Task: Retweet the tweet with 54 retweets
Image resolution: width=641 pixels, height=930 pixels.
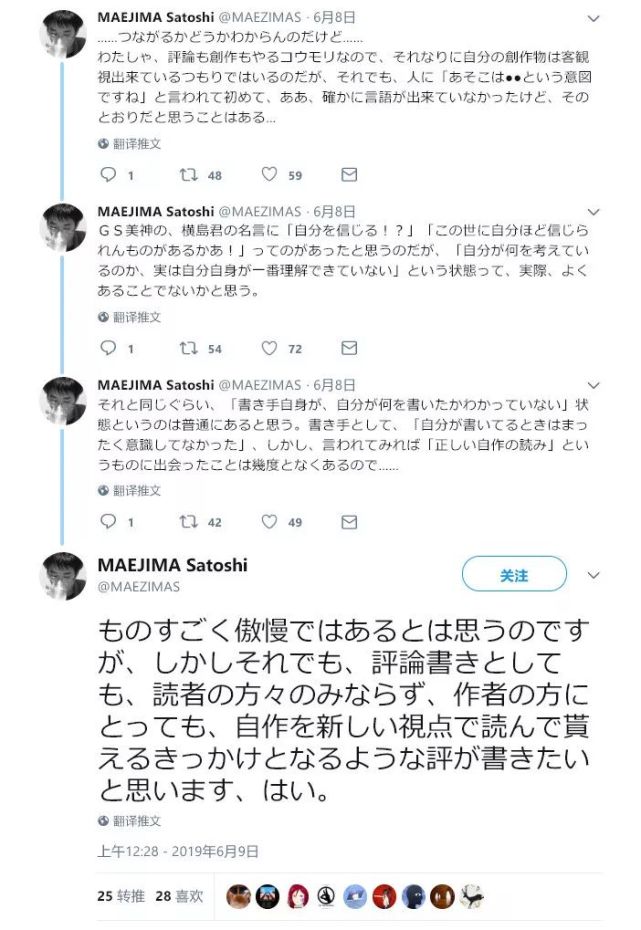Action: point(189,348)
